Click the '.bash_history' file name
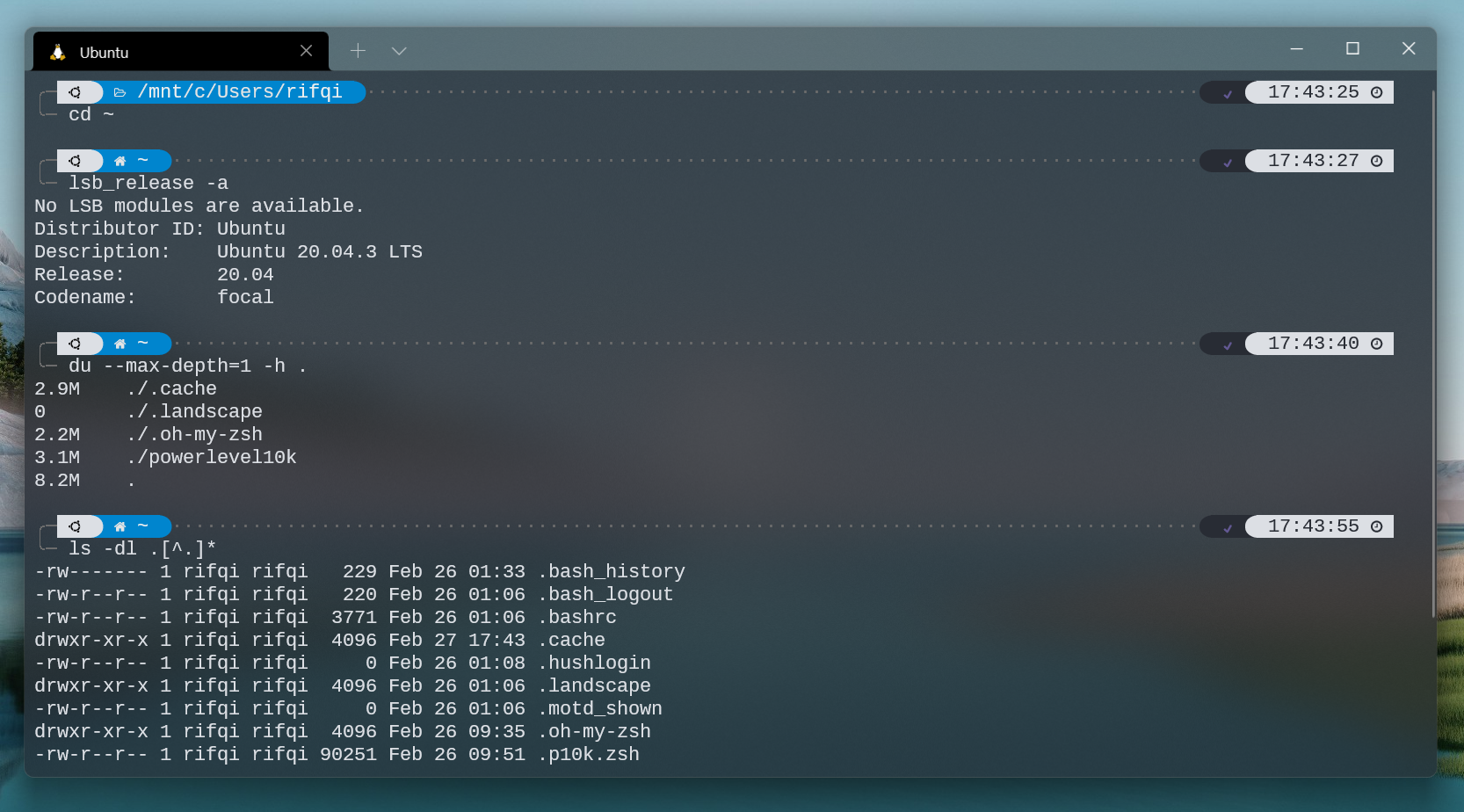The image size is (1464, 812). pyautogui.click(x=612, y=571)
